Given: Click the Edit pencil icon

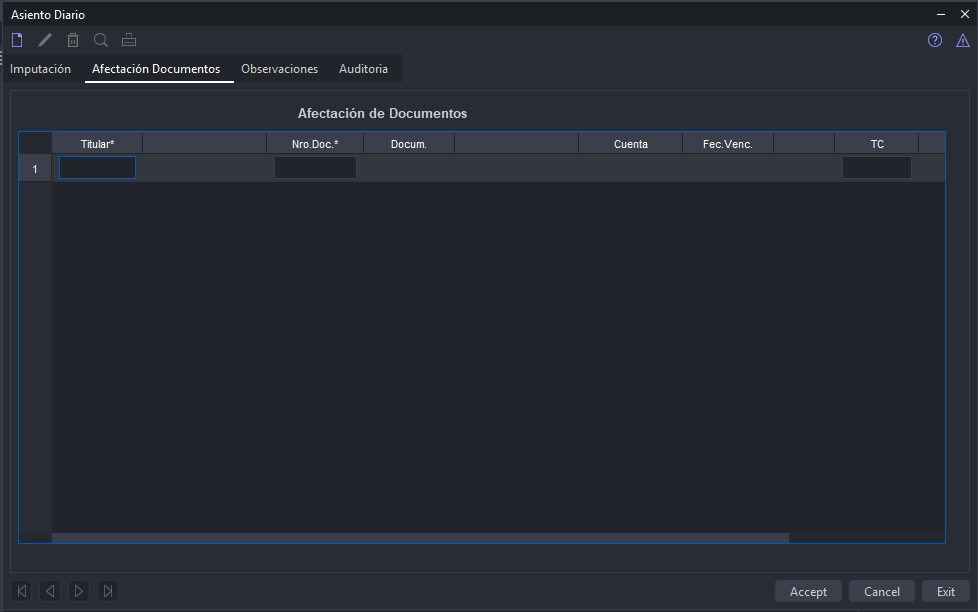Looking at the screenshot, I should [x=45, y=40].
